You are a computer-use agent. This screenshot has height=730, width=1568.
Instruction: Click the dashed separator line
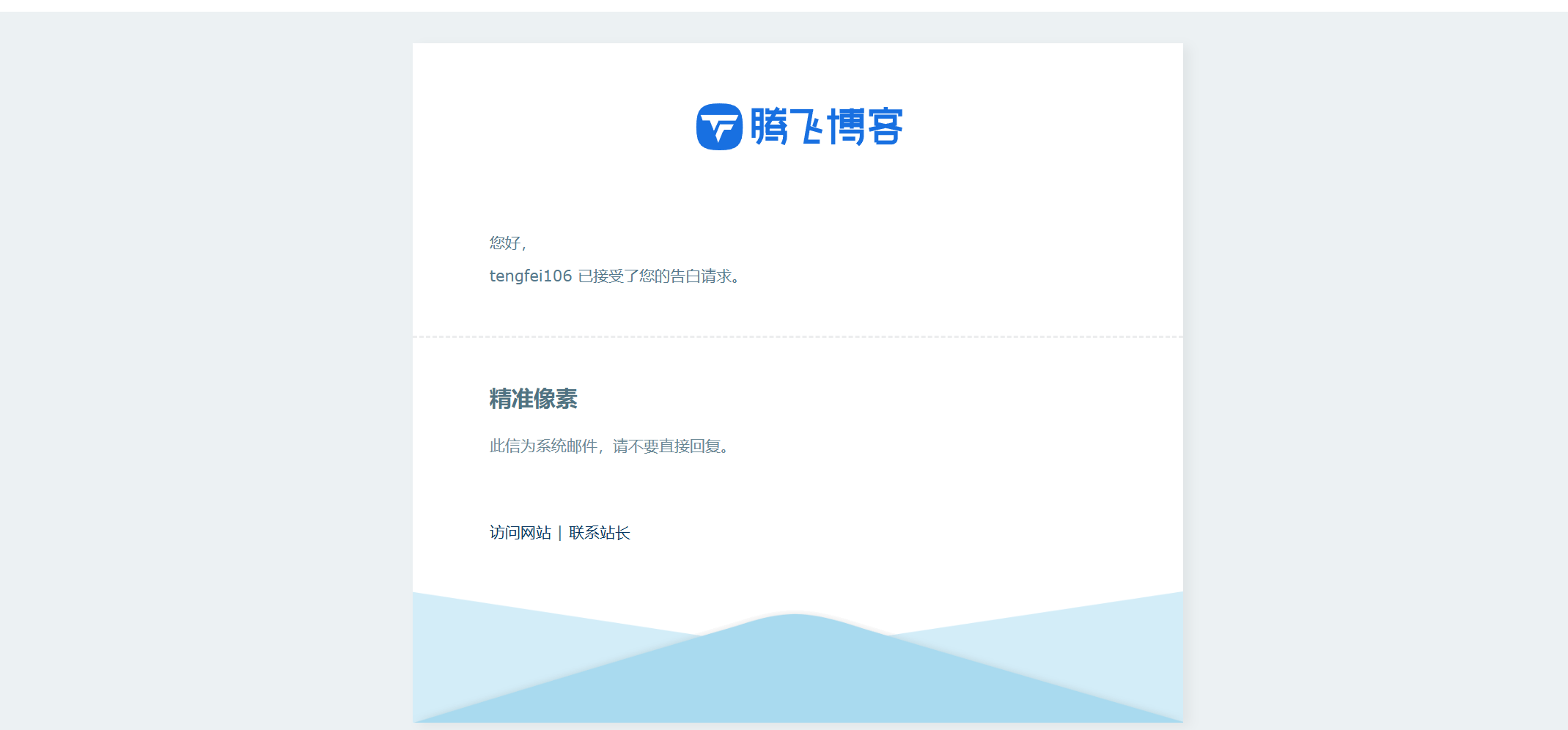coord(798,337)
